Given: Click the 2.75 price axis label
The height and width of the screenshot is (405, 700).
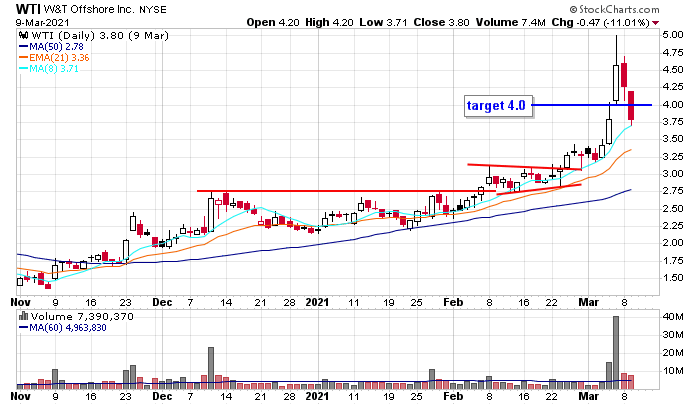Looking at the screenshot, I should click(x=673, y=191).
